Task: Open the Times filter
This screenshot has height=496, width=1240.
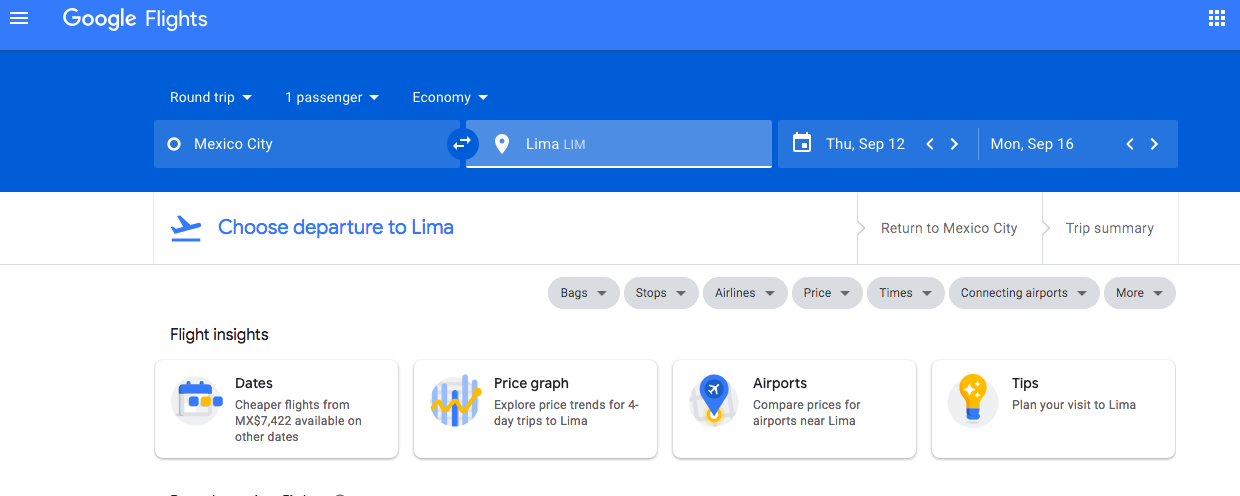Action: [906, 293]
